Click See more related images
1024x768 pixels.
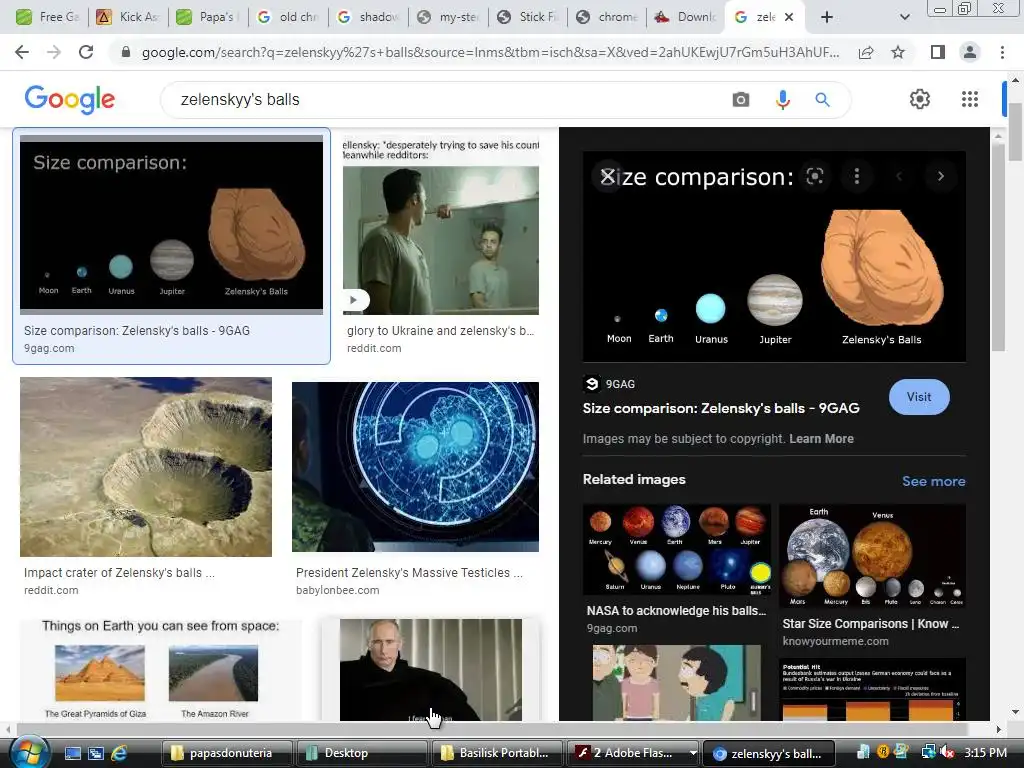933,481
